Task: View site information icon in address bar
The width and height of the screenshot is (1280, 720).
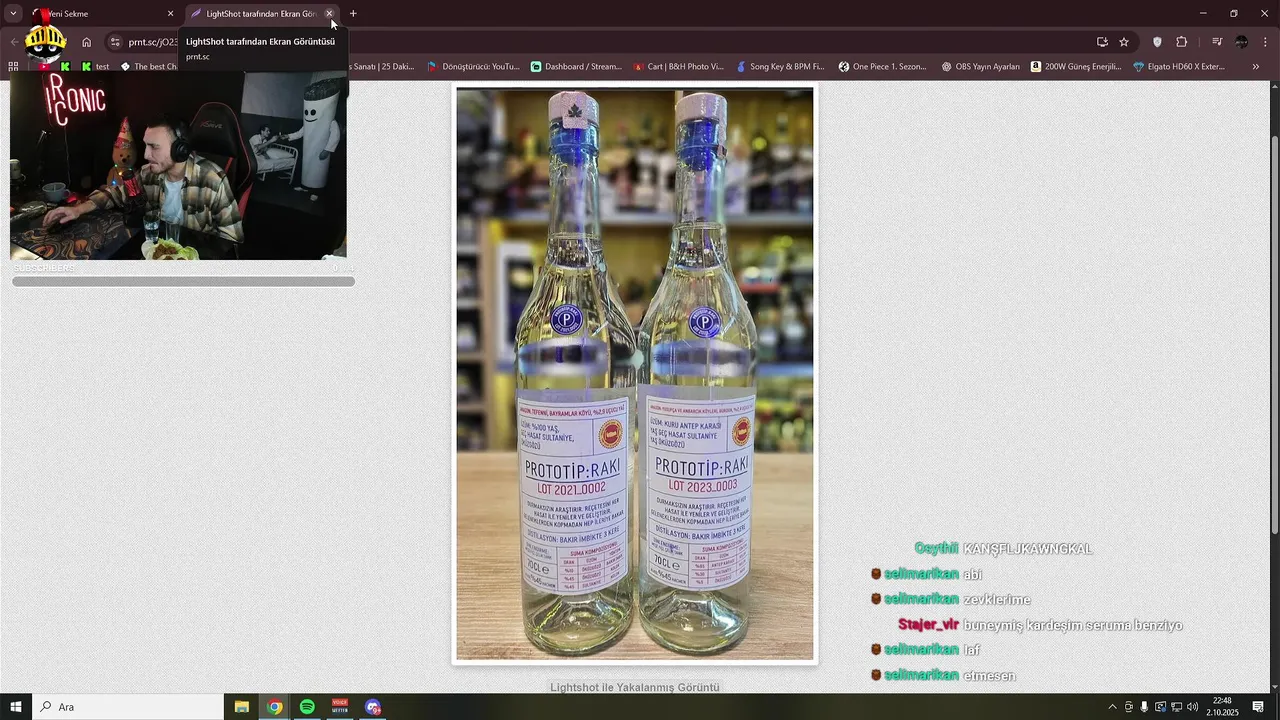Action: [x=115, y=42]
